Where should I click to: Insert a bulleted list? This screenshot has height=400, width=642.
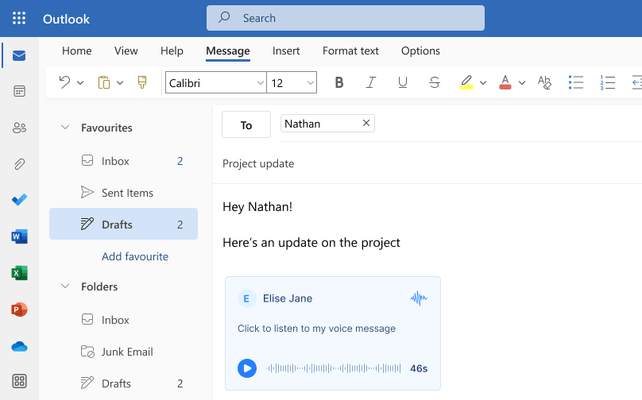(576, 82)
